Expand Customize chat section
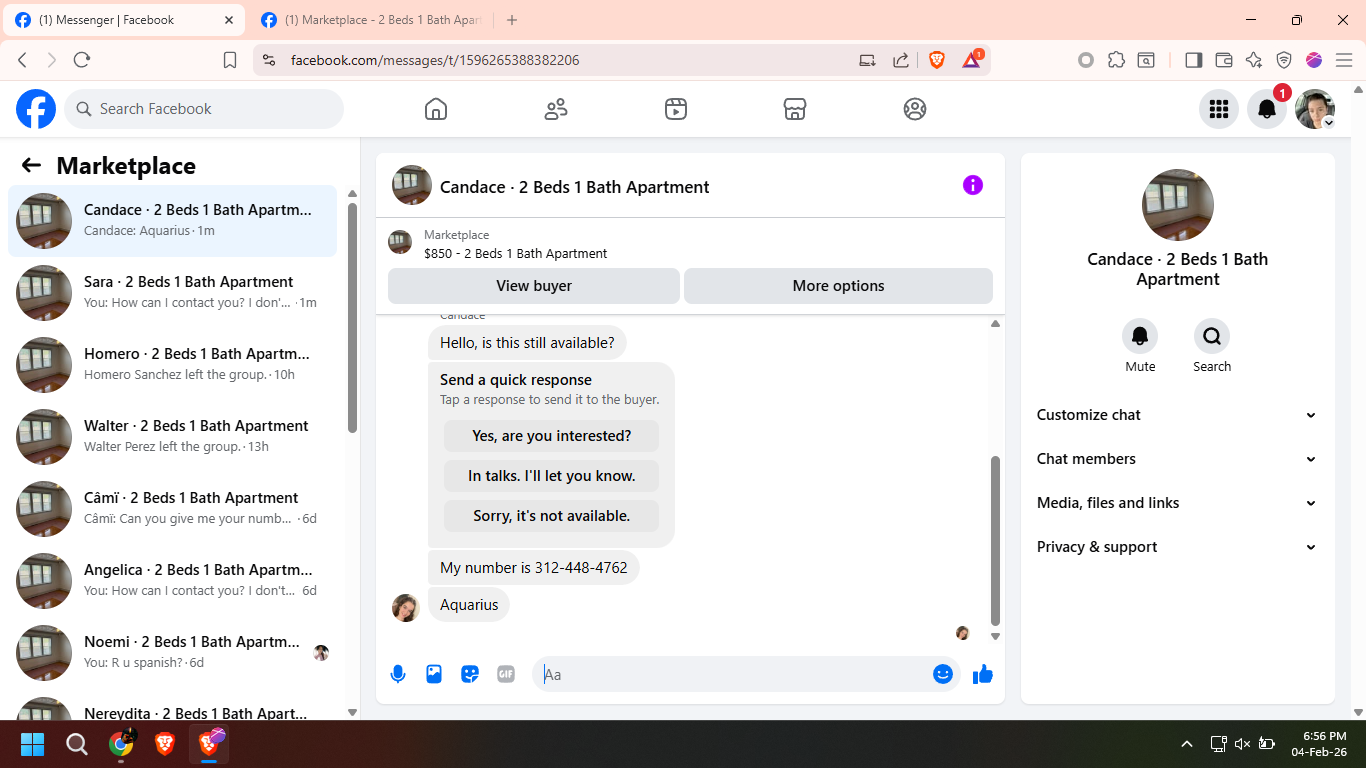The height and width of the screenshot is (768, 1366). tap(1178, 415)
